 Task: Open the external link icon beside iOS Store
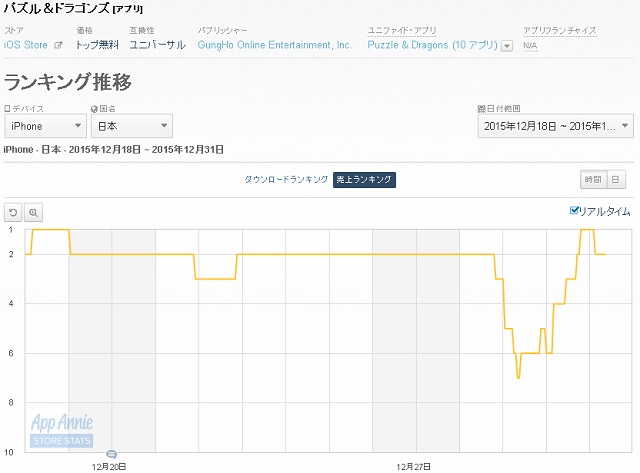[x=58, y=45]
